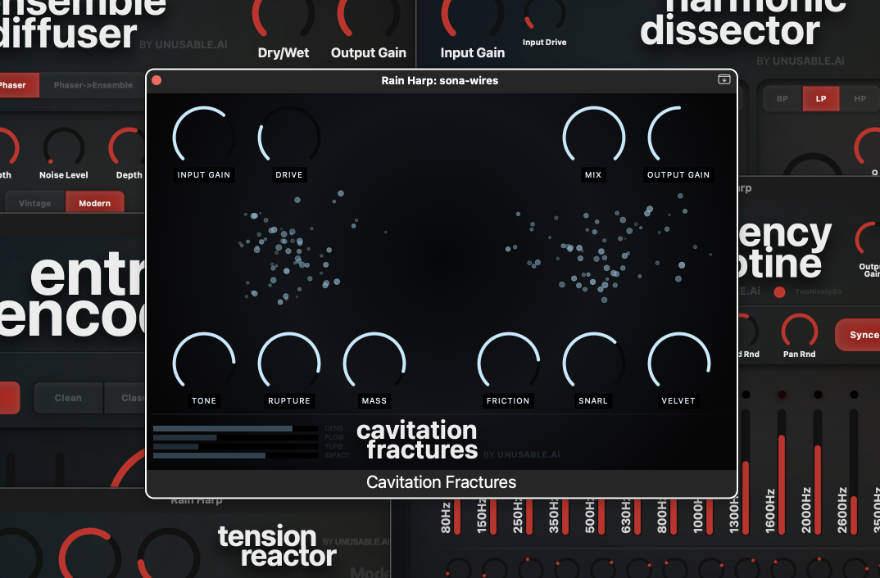Select the LP filter mode

821,99
